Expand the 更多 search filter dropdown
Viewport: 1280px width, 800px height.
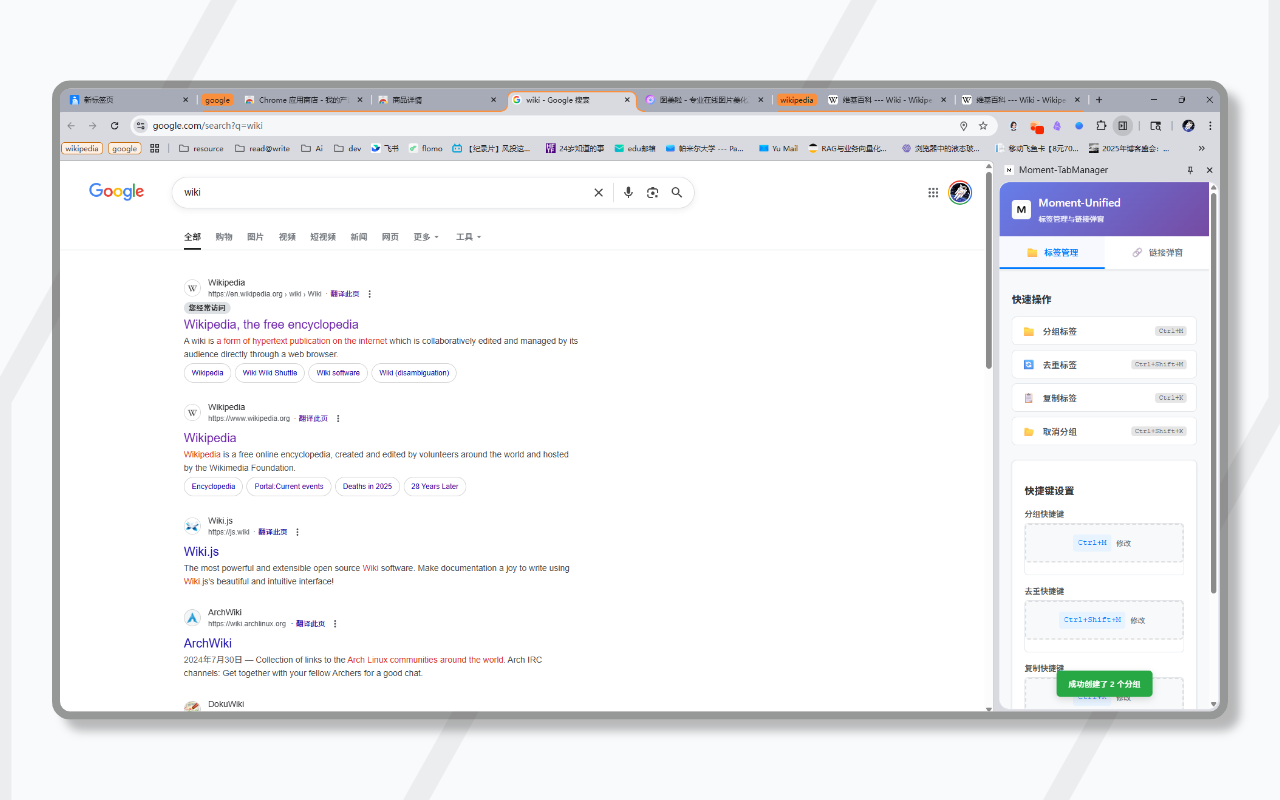tap(426, 237)
